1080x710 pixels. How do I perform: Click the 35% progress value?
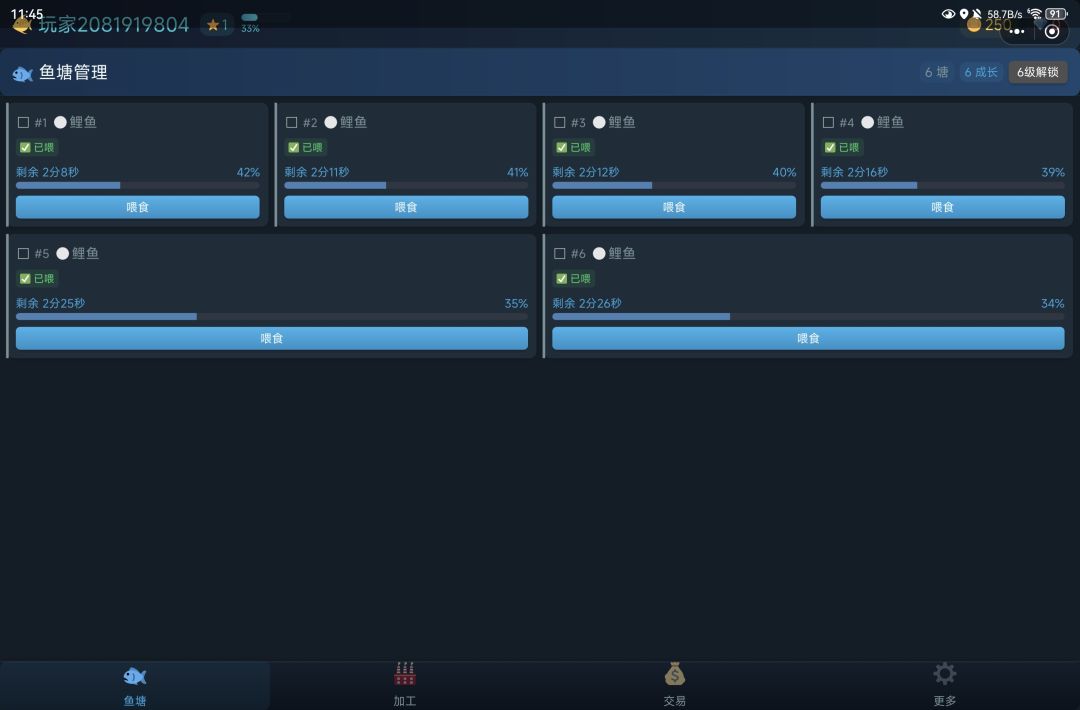tap(516, 303)
